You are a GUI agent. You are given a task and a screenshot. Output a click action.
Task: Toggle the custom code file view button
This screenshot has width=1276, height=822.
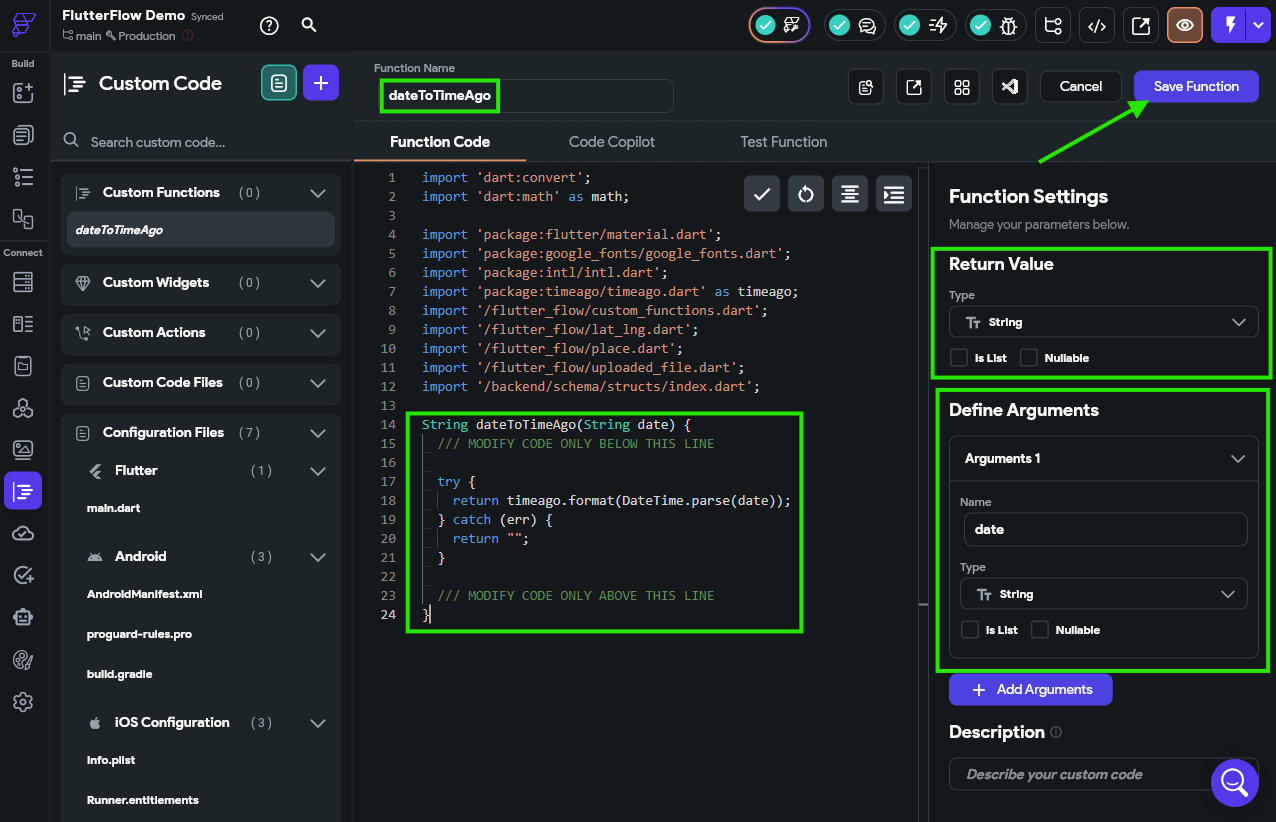tap(279, 83)
